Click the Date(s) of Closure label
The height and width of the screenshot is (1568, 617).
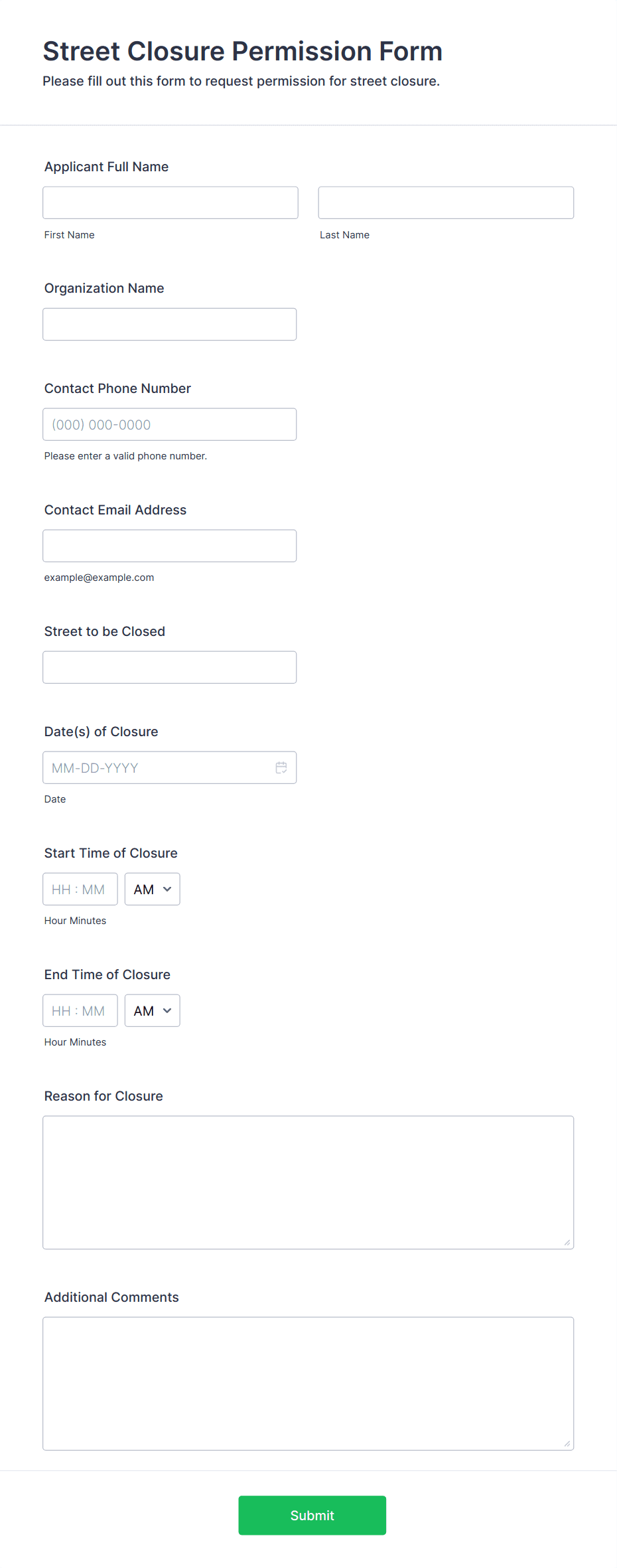(102, 732)
